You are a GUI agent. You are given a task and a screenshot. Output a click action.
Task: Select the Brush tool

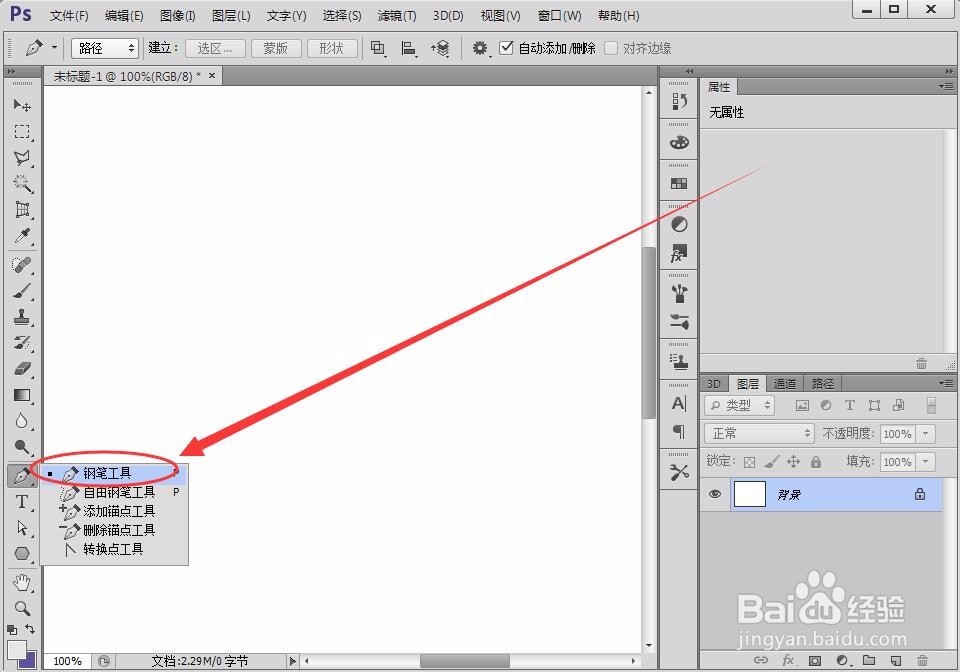click(22, 291)
